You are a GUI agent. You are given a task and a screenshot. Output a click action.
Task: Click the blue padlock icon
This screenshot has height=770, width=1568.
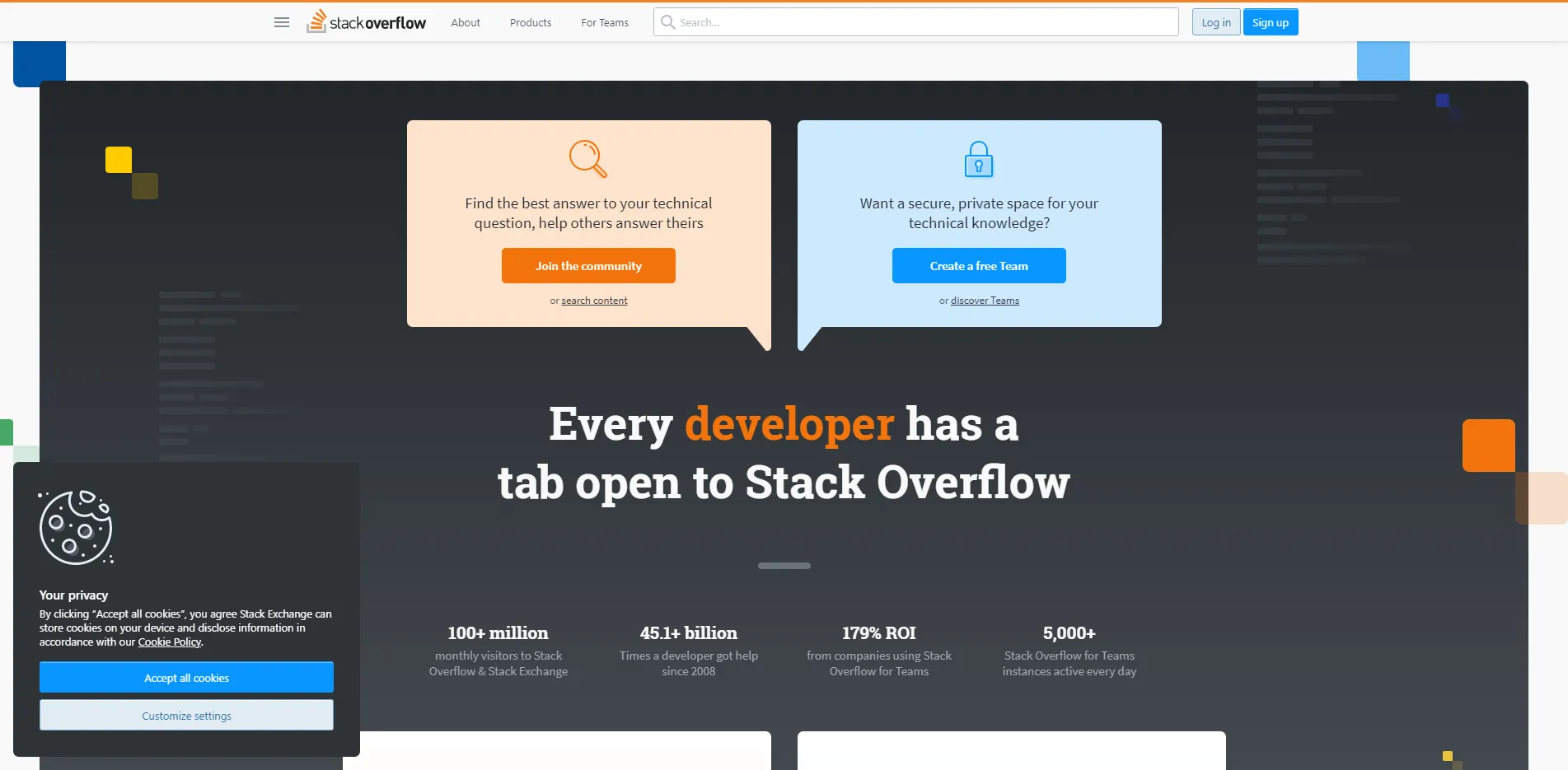tap(979, 159)
